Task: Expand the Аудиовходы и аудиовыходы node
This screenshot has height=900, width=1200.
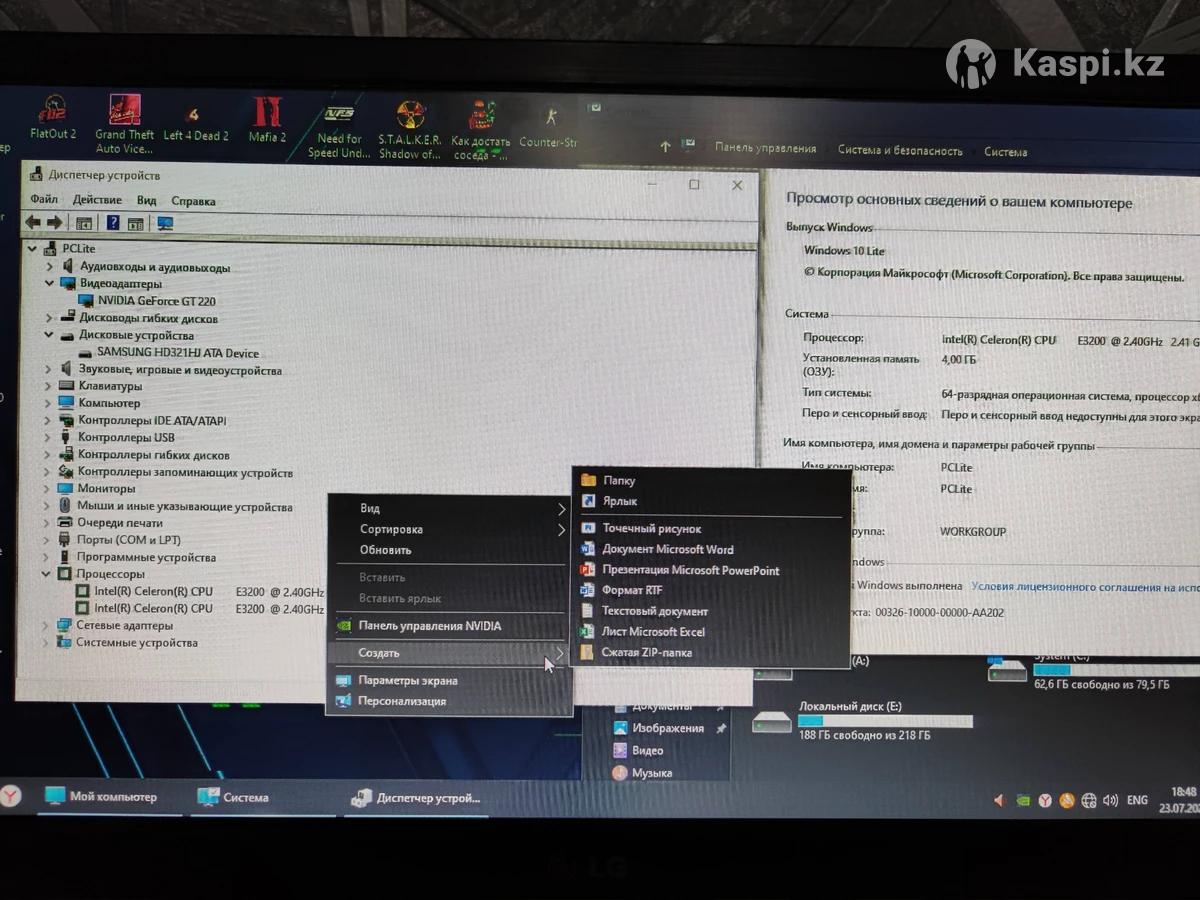Action: tap(49, 267)
